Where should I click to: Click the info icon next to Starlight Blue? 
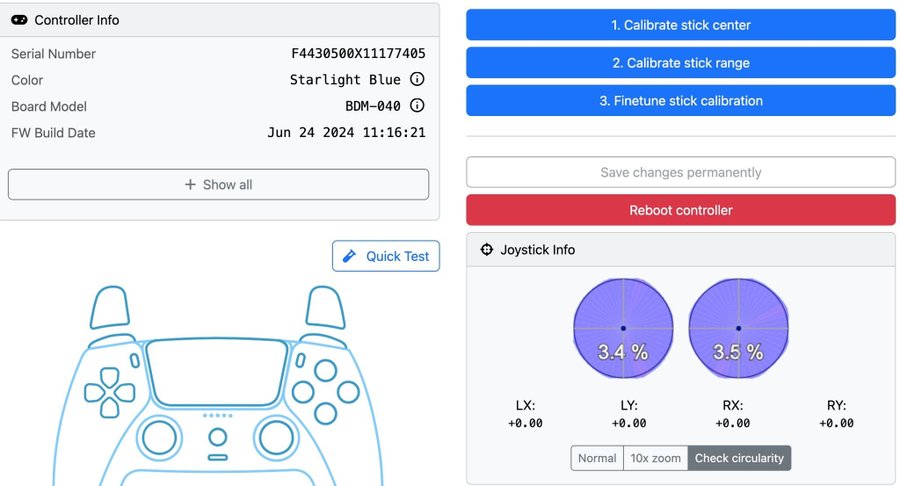(418, 80)
